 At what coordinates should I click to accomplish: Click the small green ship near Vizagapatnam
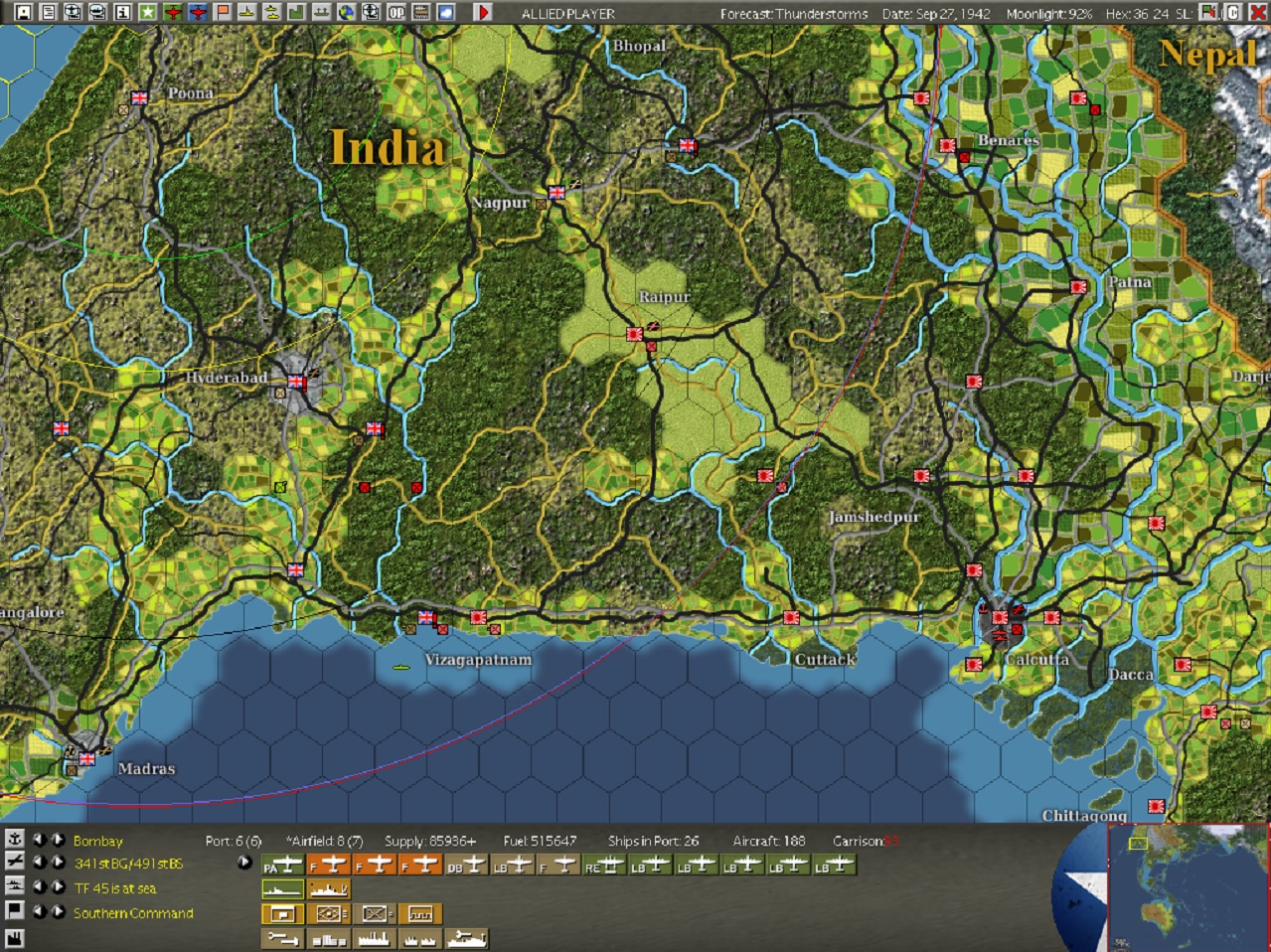401,667
